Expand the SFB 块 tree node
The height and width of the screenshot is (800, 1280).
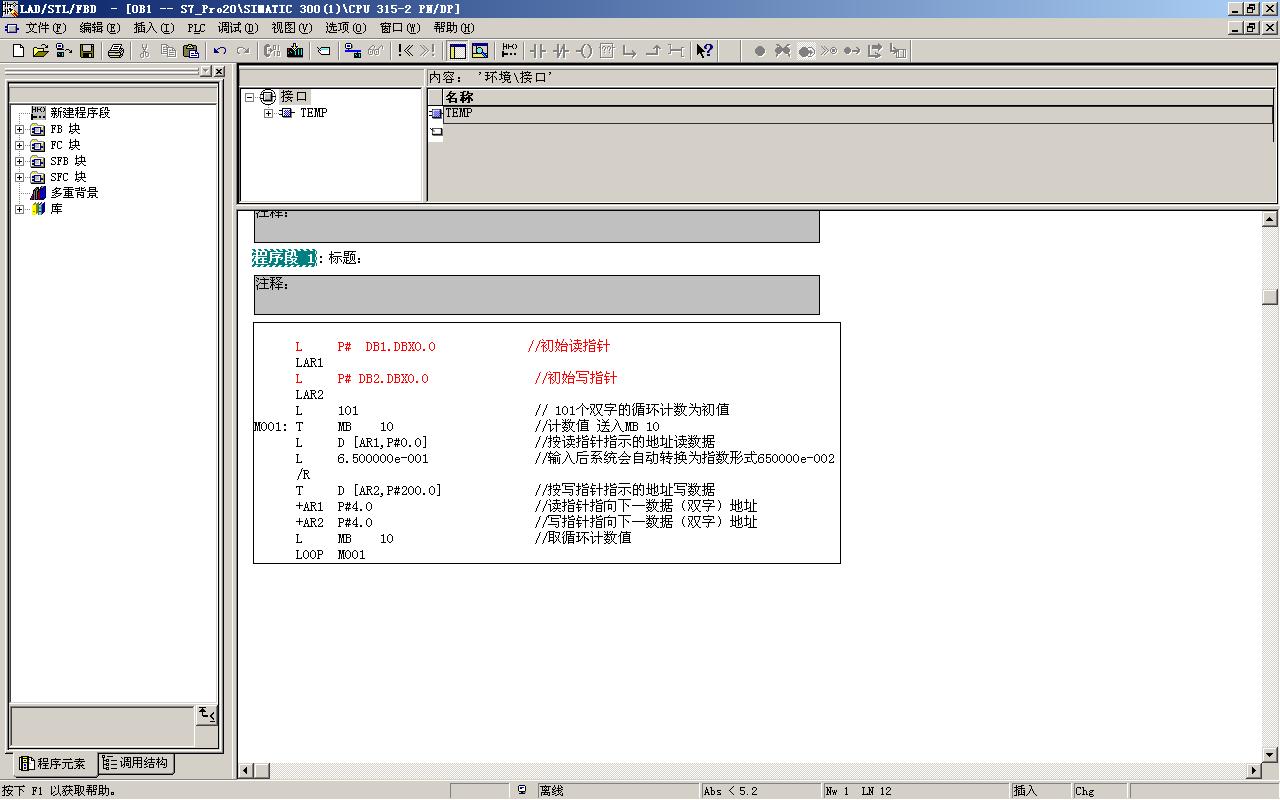click(20, 161)
